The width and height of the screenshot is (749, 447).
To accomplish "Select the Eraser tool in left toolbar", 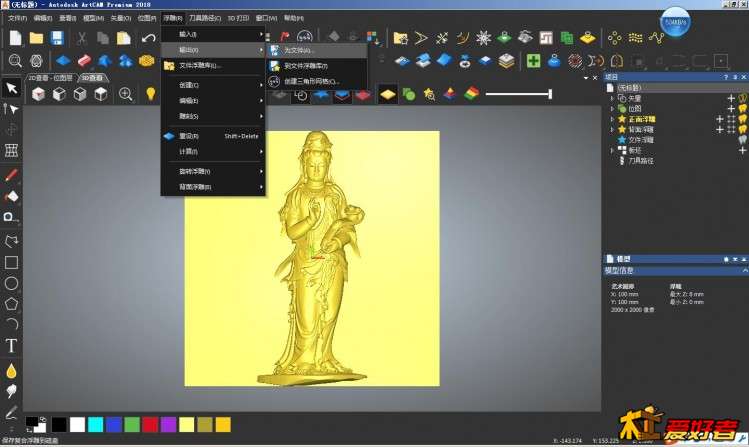I will tap(11, 196).
